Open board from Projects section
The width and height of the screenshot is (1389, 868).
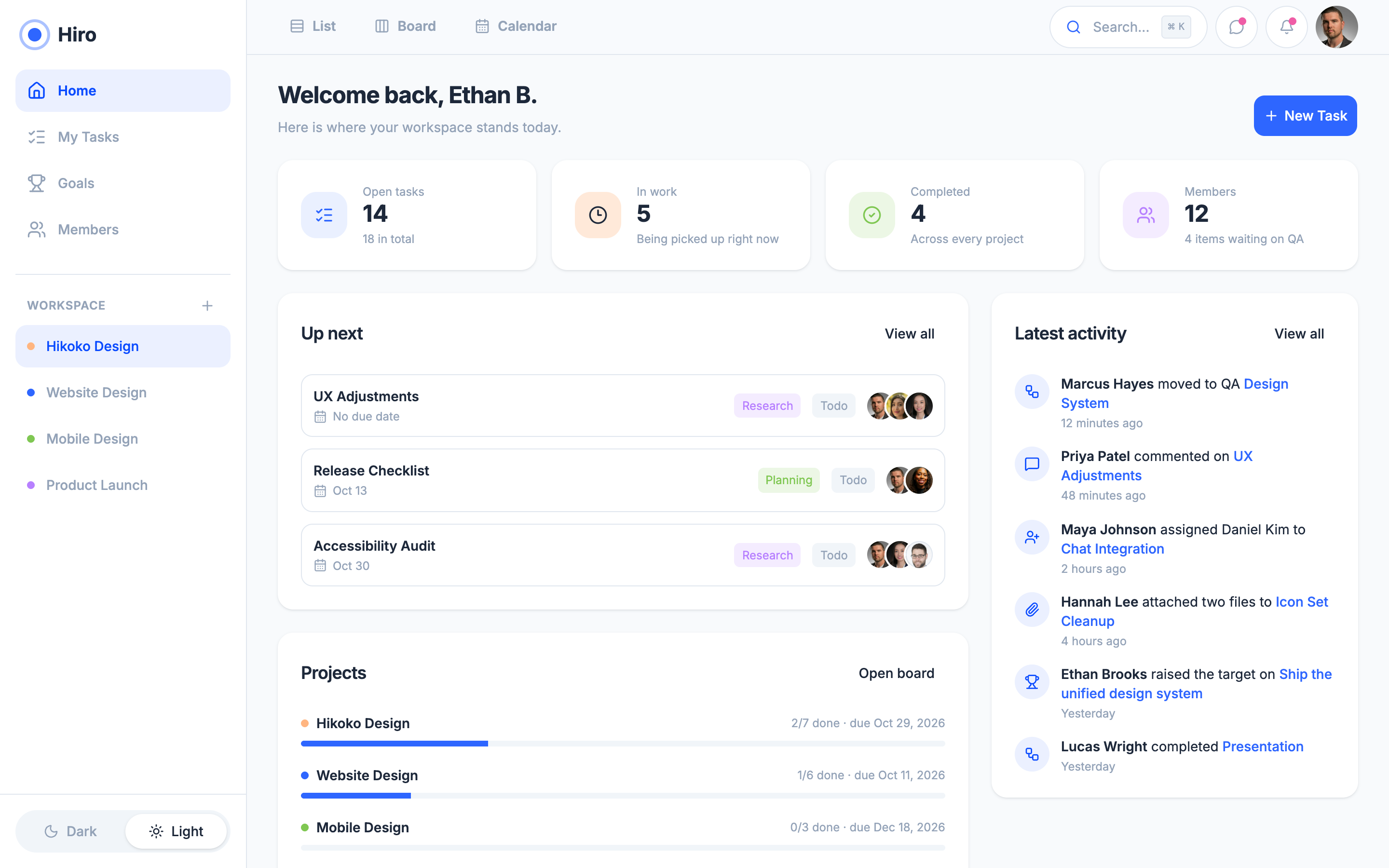pyautogui.click(x=896, y=673)
